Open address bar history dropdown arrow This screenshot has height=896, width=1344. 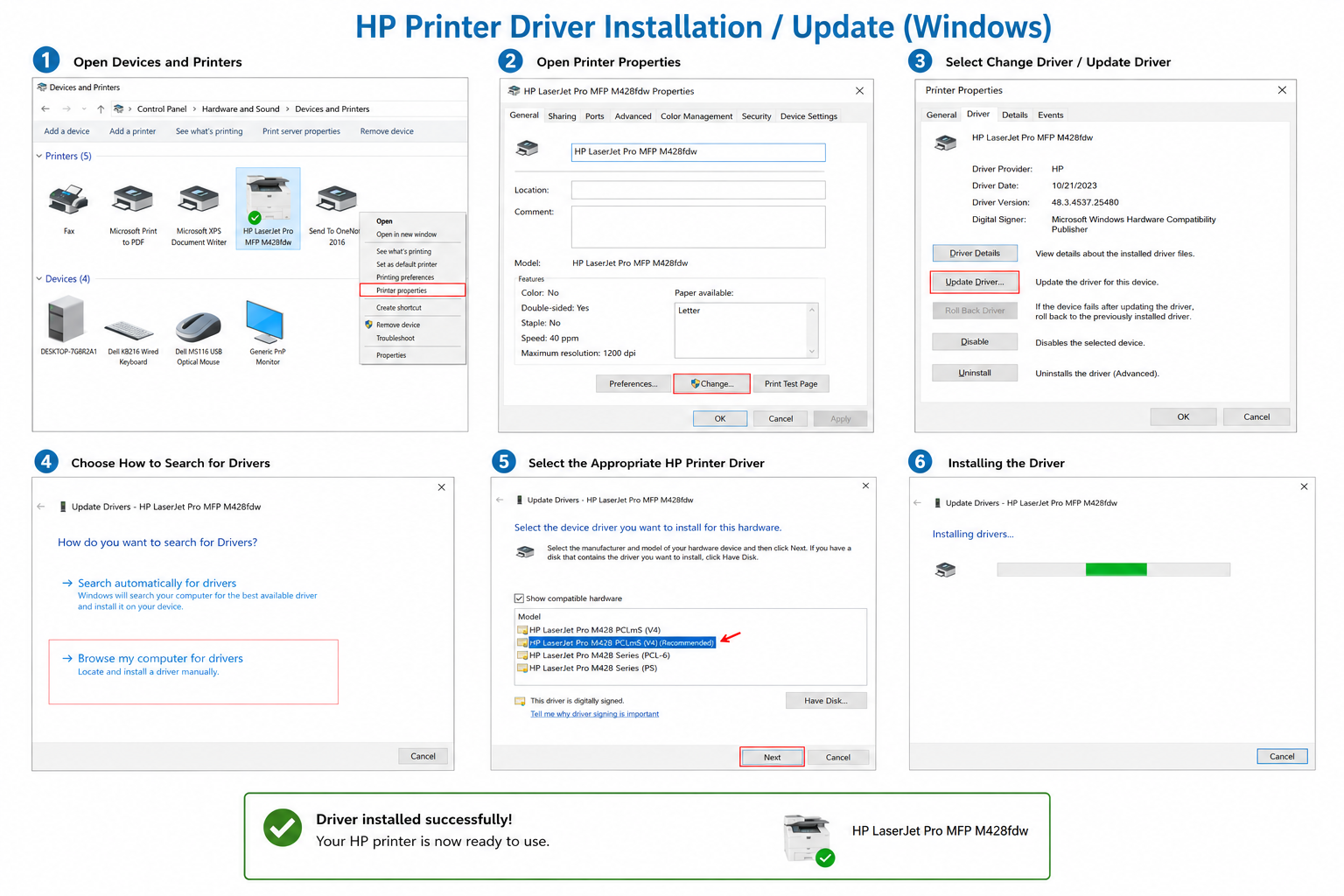[84, 109]
